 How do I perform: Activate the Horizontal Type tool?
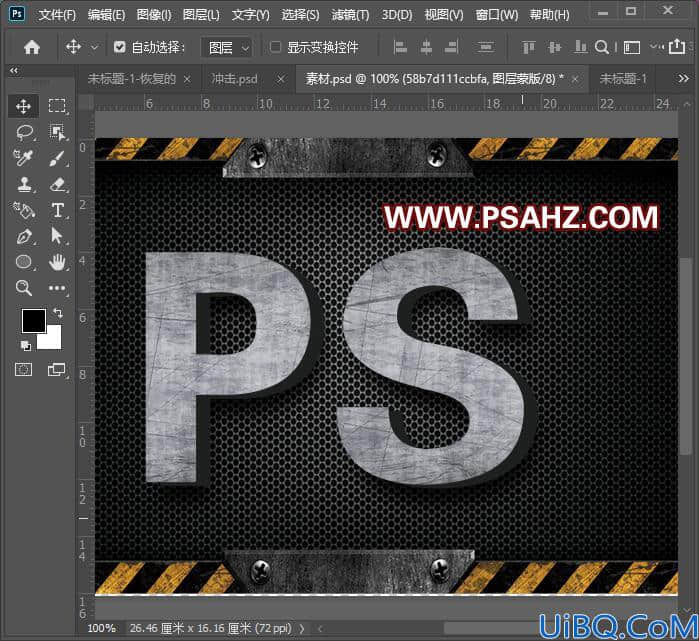point(58,210)
